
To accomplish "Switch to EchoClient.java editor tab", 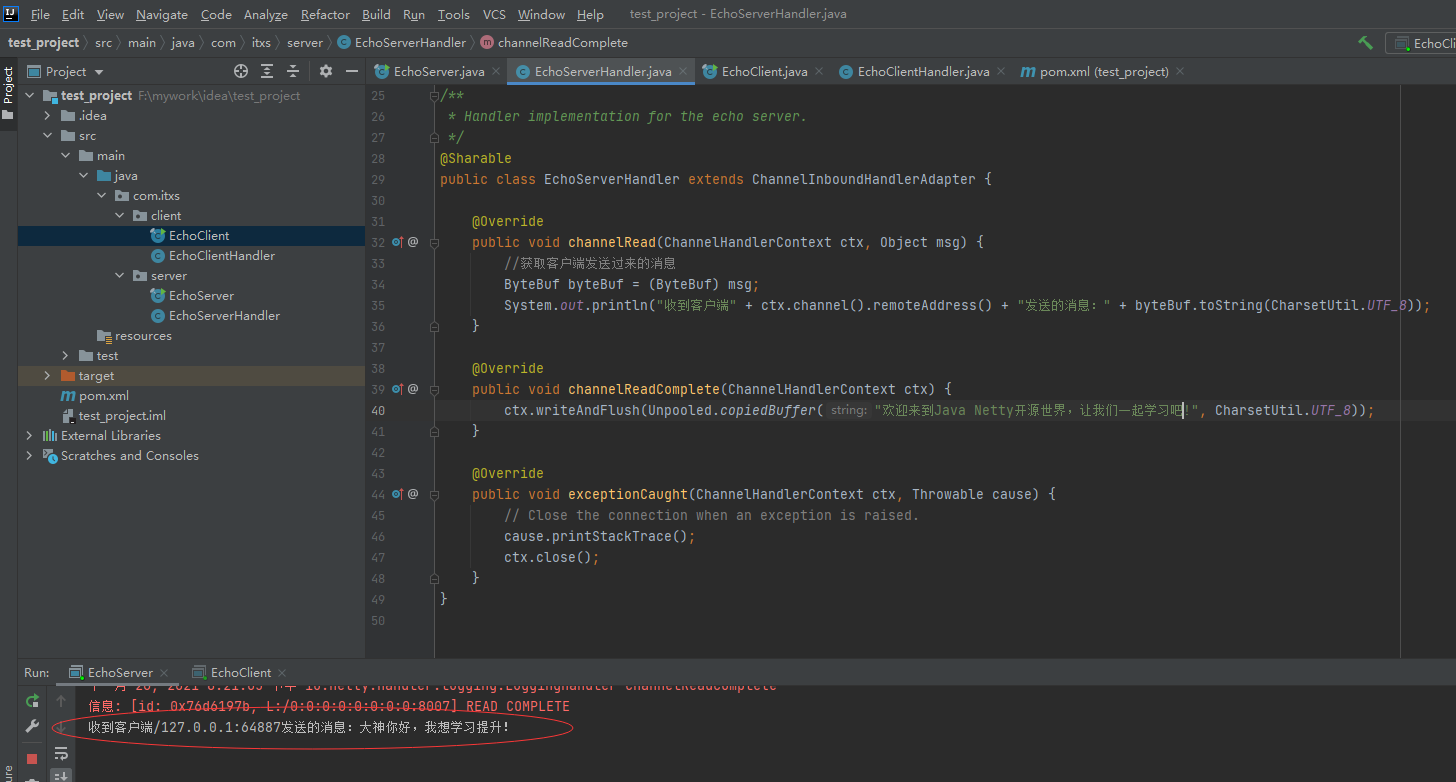I will pos(764,72).
